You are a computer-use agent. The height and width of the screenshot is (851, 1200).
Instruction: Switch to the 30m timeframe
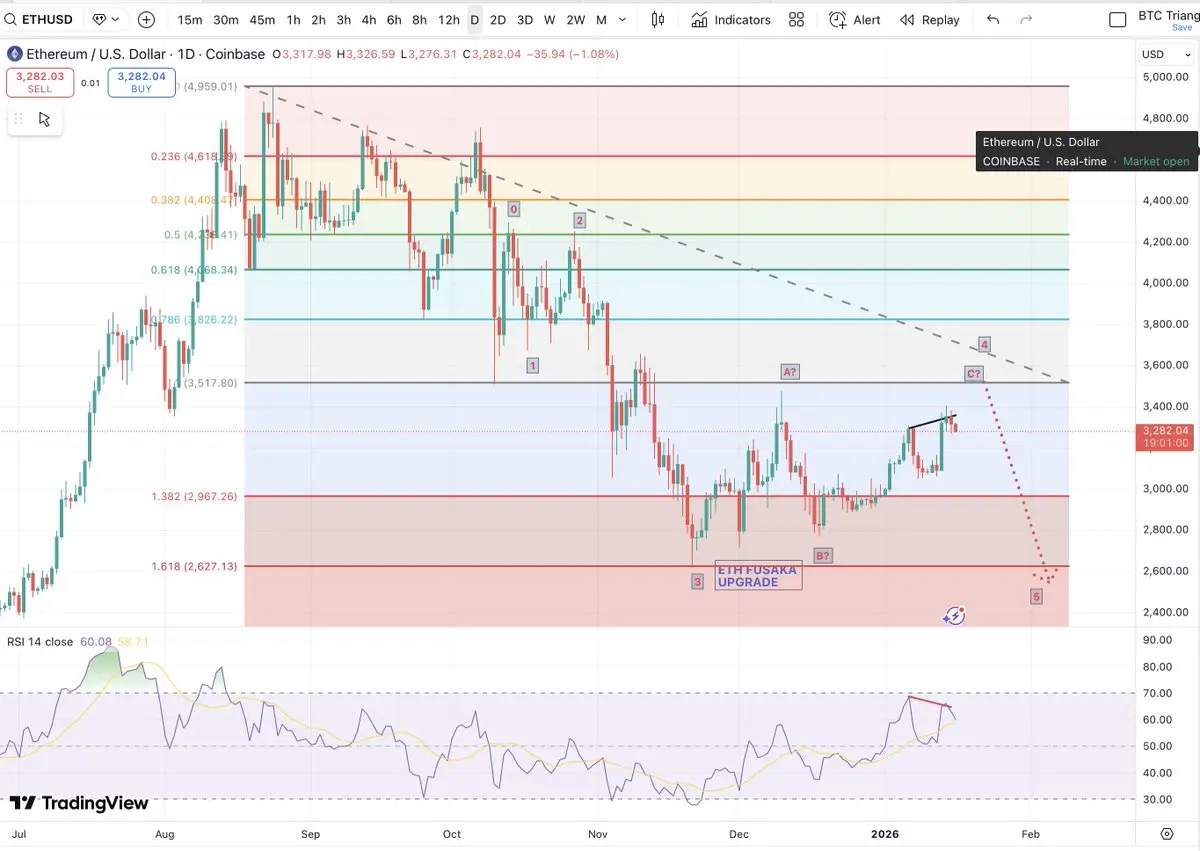click(226, 20)
